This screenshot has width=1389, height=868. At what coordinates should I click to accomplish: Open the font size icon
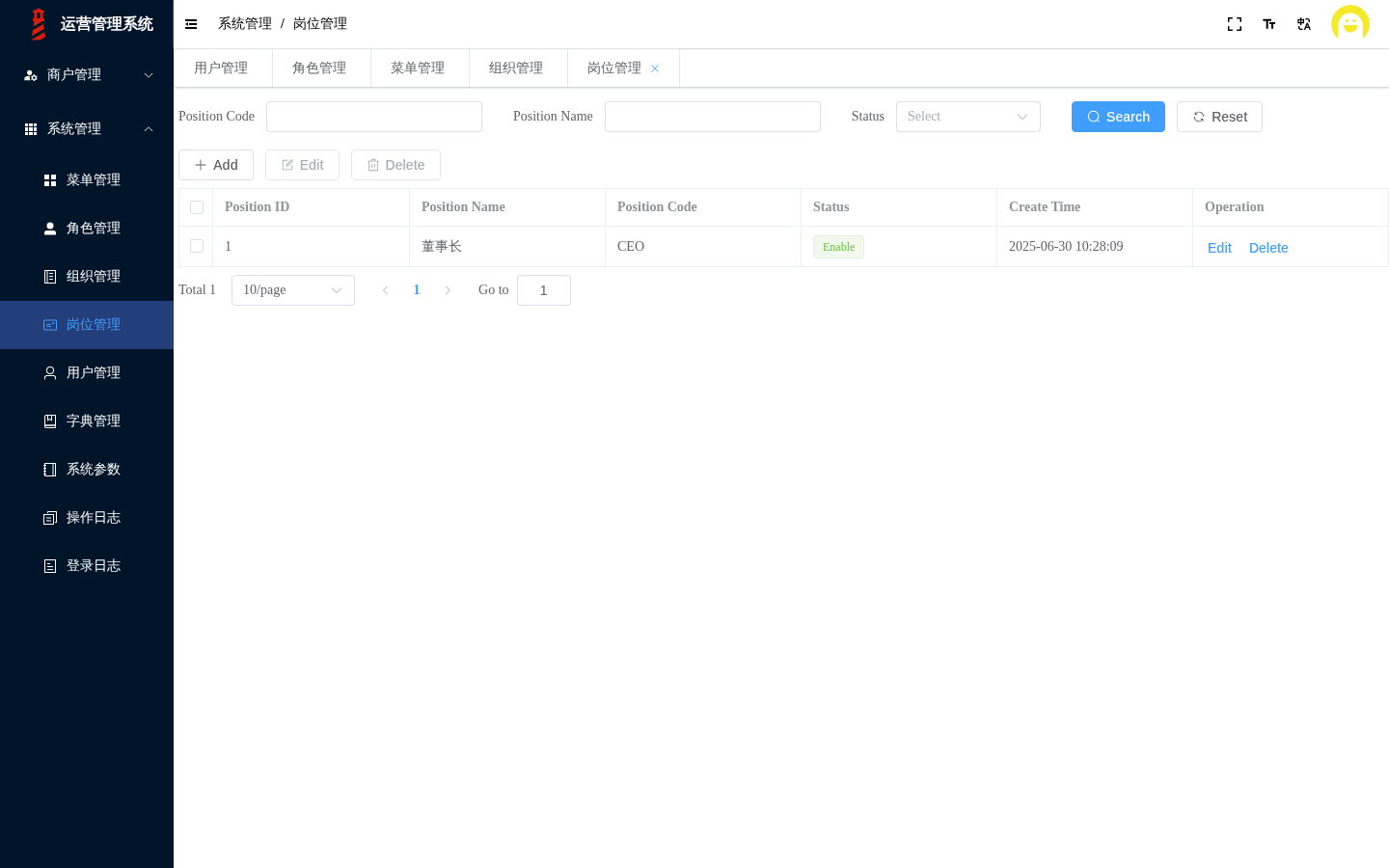tap(1269, 24)
